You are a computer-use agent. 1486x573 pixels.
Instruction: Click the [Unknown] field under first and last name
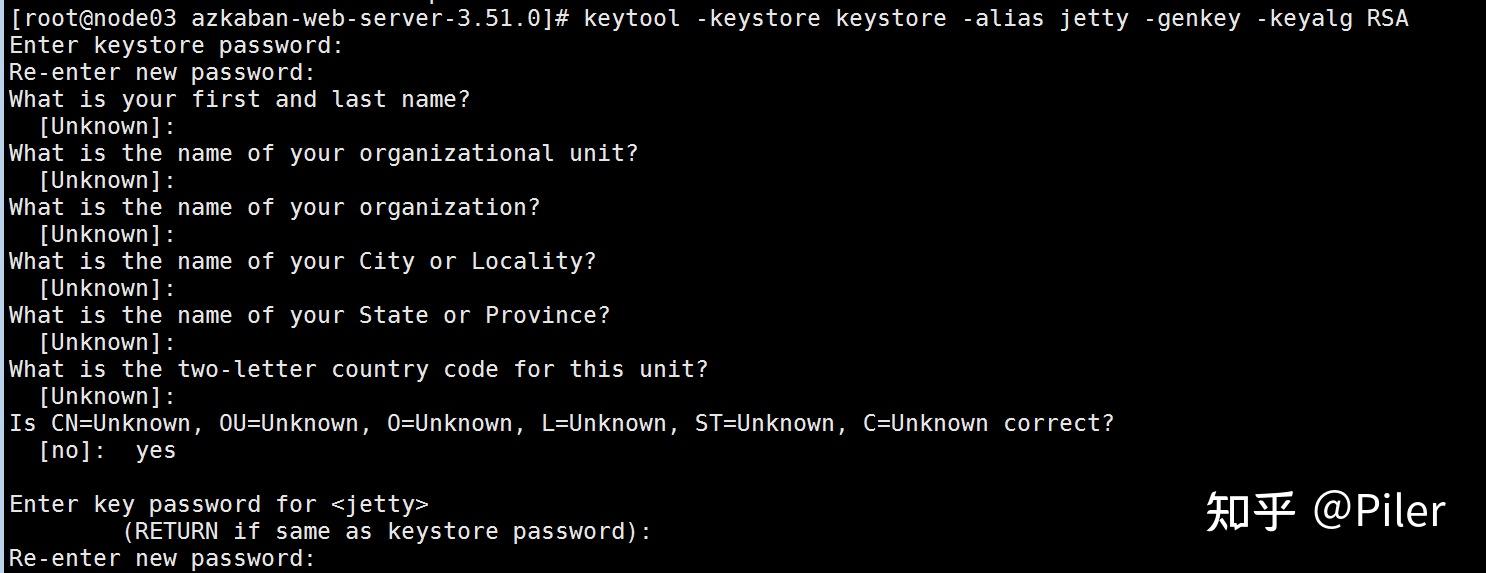tap(106, 126)
